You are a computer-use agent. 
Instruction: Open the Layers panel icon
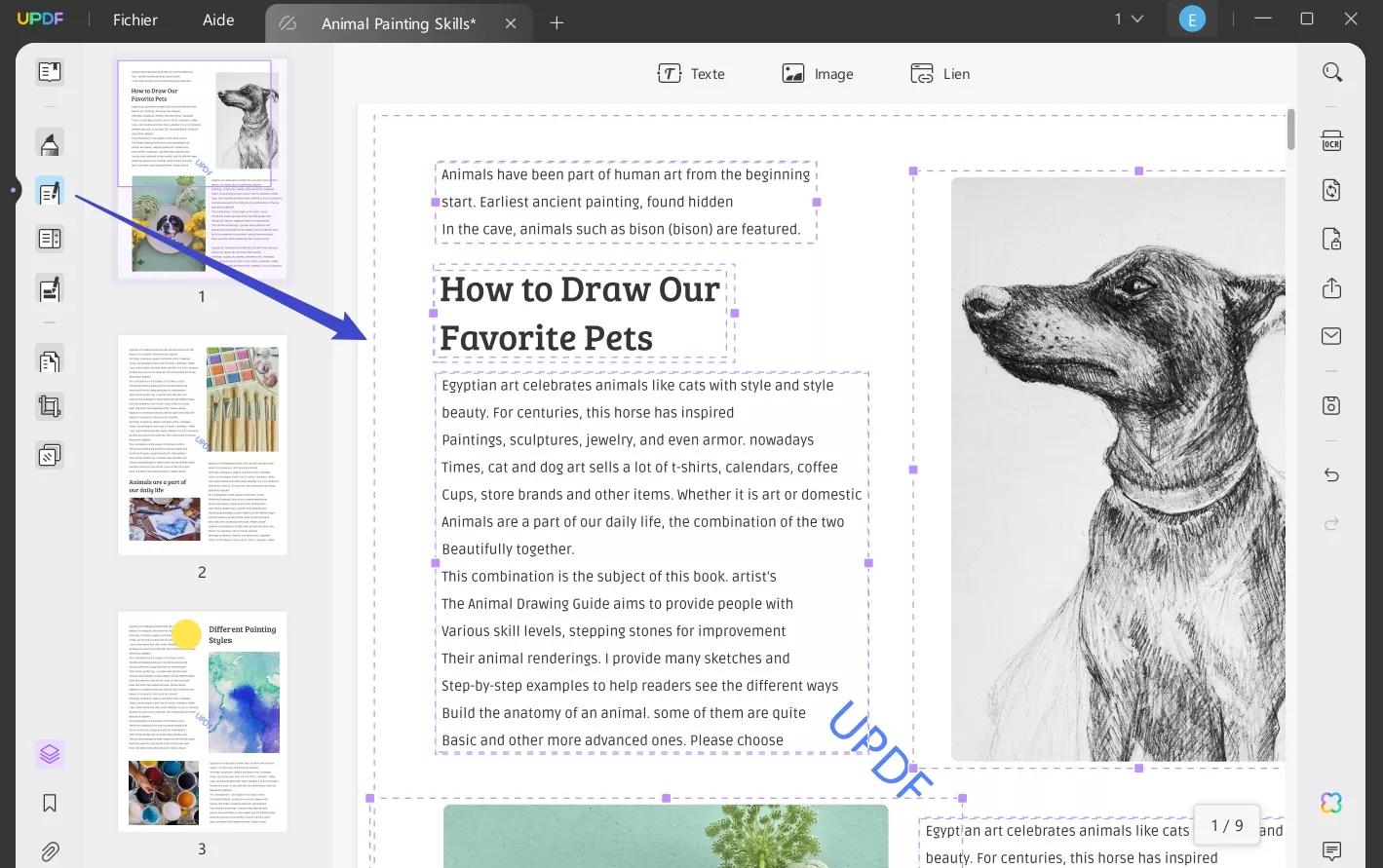coord(50,754)
